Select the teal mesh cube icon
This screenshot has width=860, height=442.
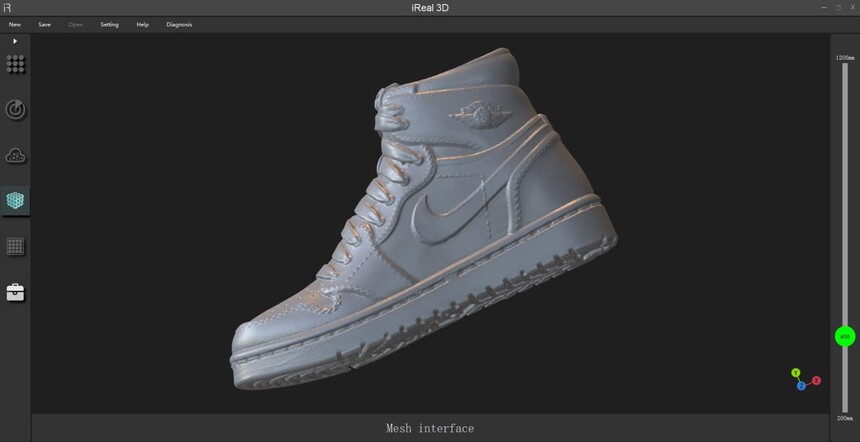(x=15, y=201)
